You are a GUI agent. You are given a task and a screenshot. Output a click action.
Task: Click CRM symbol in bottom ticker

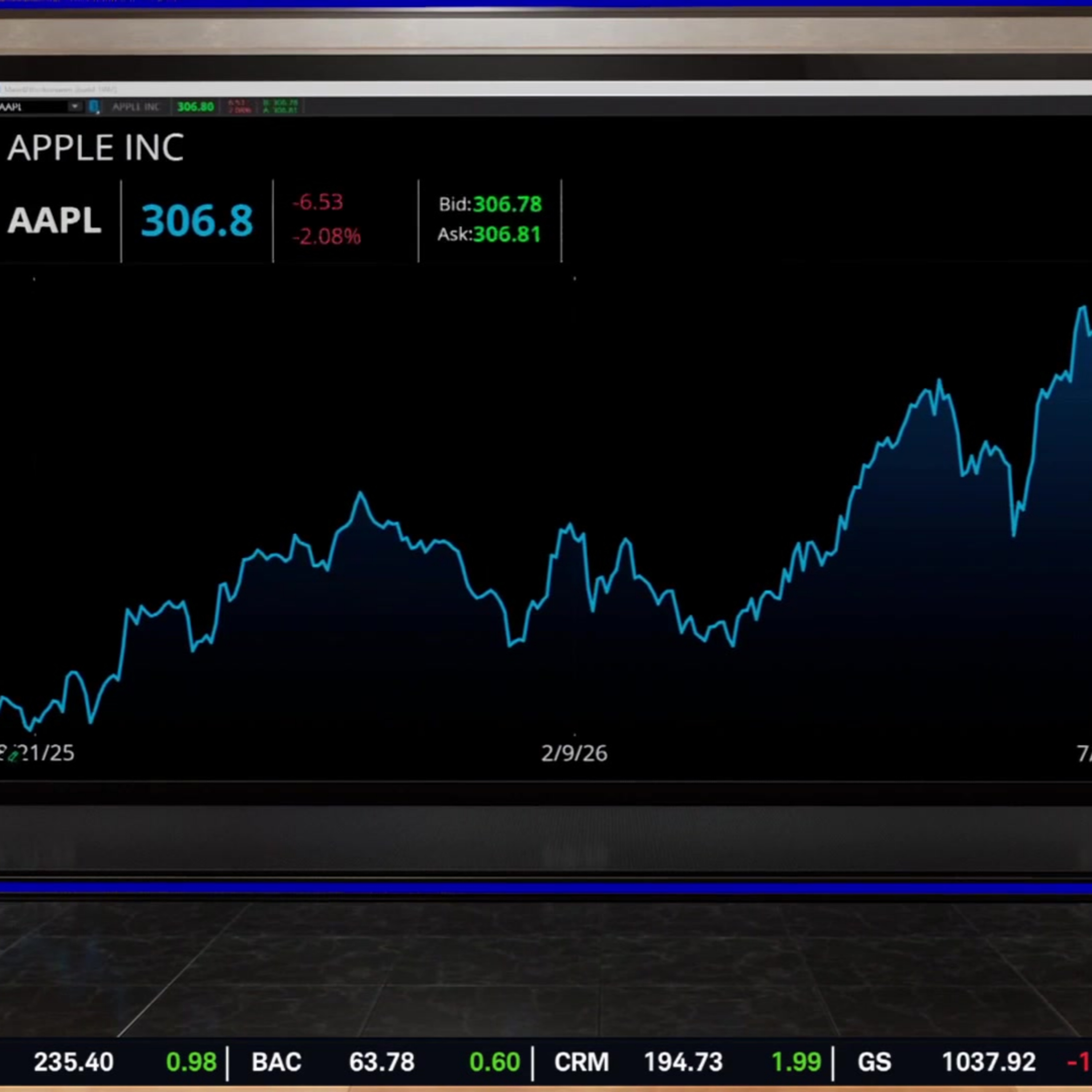tap(582, 1063)
